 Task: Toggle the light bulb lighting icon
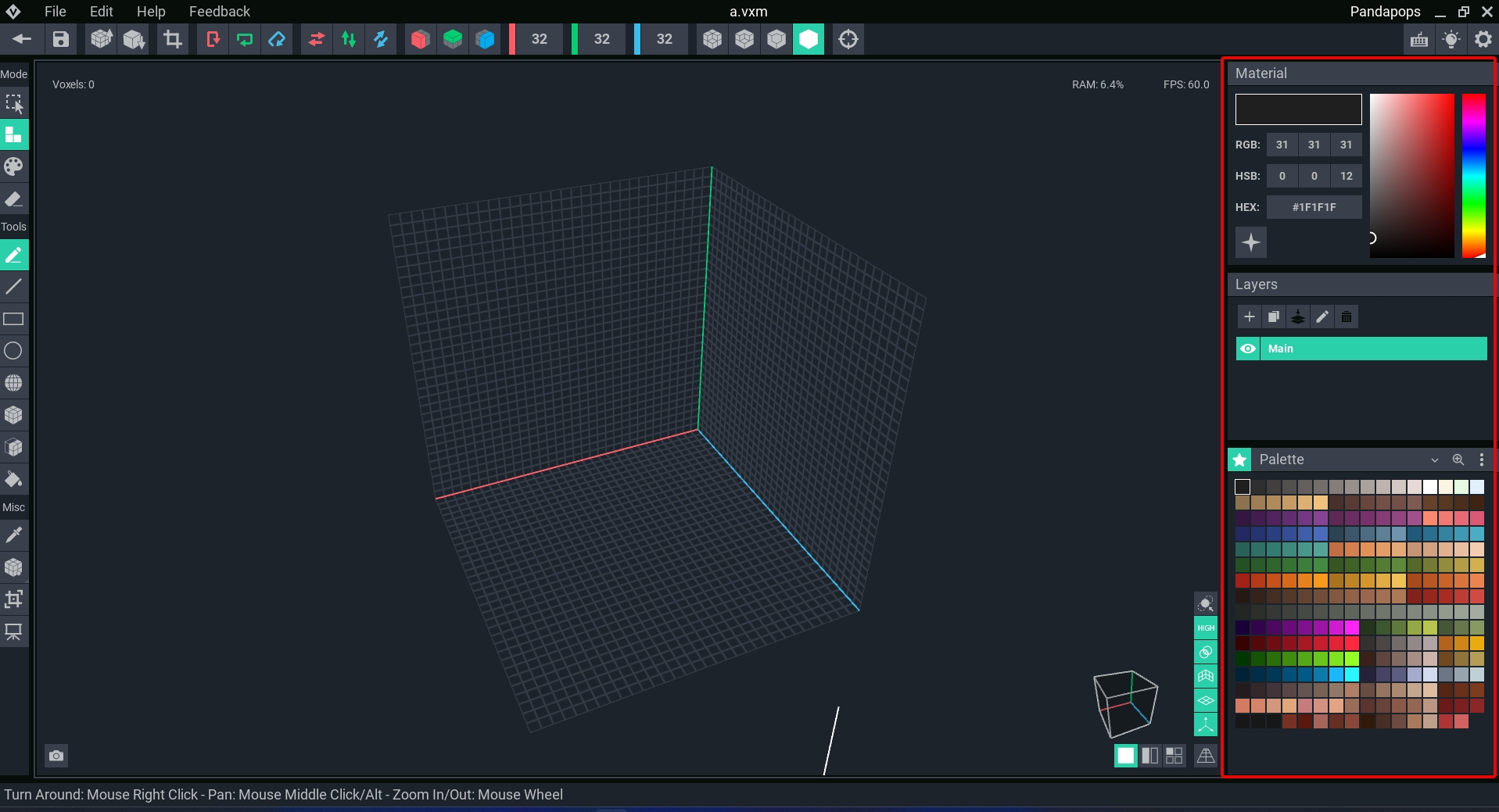tap(1451, 39)
